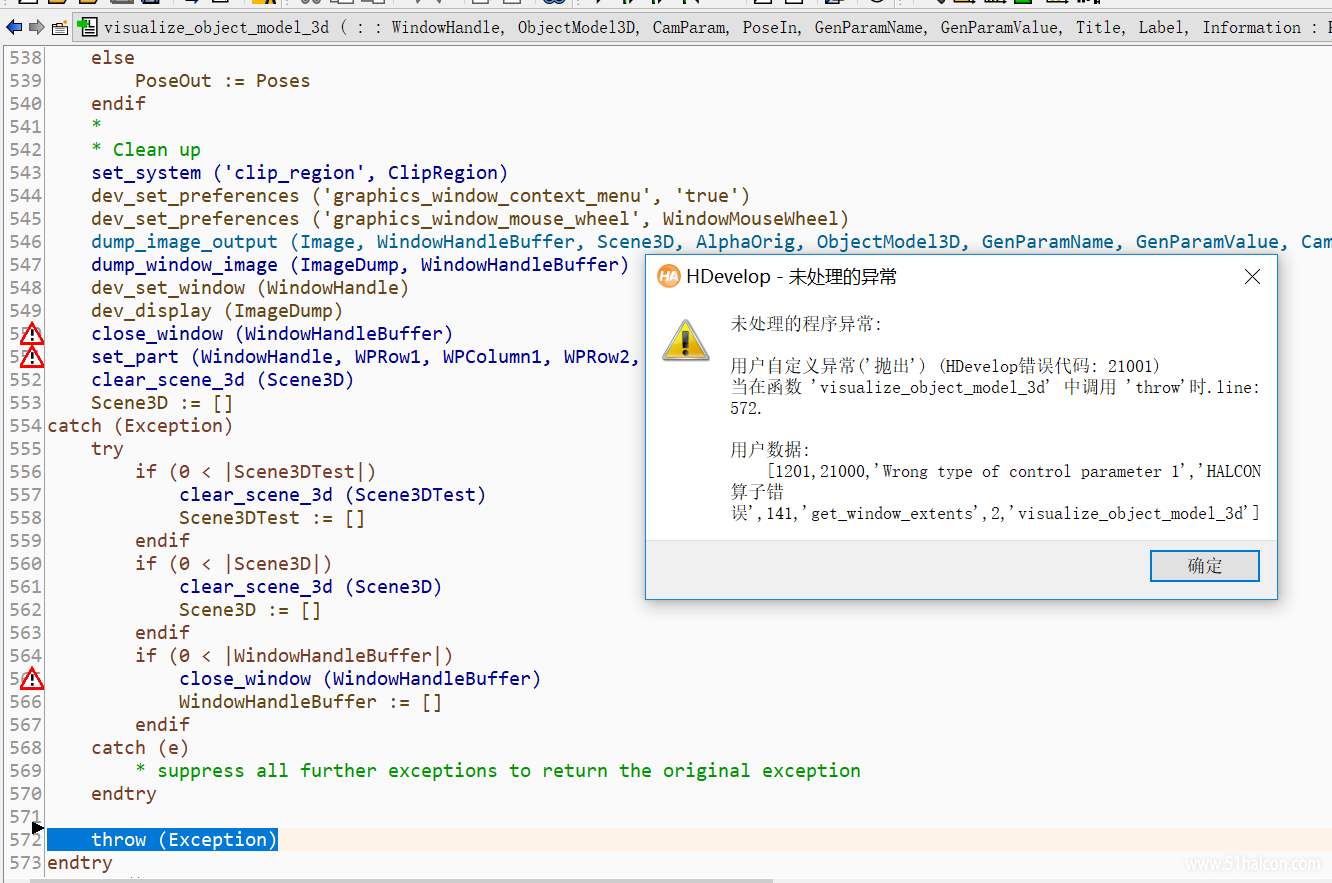
Task: Click the clear_scene_3d (Scene3D) line 552
Action: click(x=223, y=380)
